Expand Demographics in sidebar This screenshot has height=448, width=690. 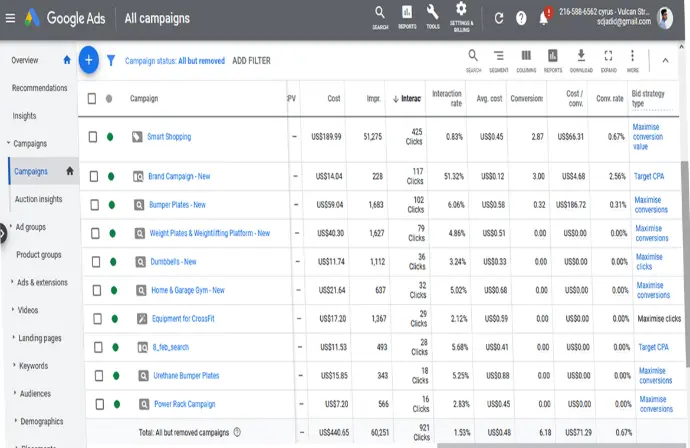click(x=16, y=420)
